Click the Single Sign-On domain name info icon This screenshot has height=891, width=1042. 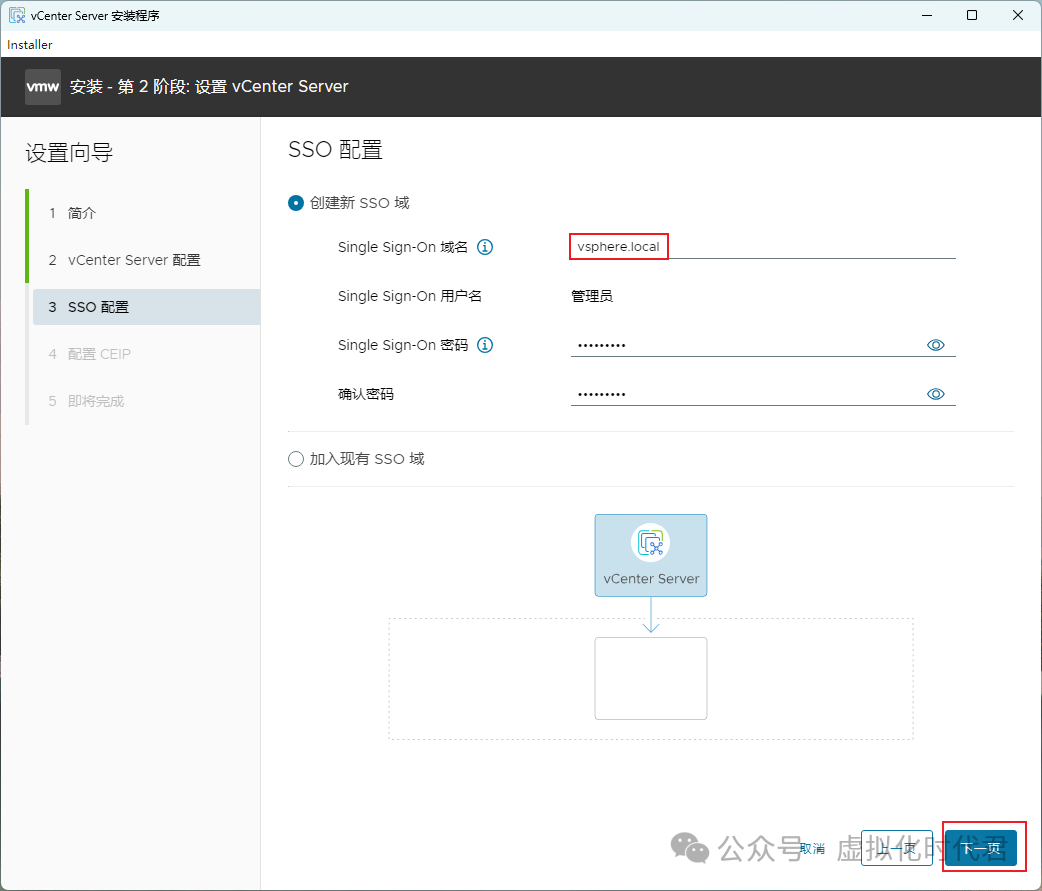pyautogui.click(x=485, y=247)
